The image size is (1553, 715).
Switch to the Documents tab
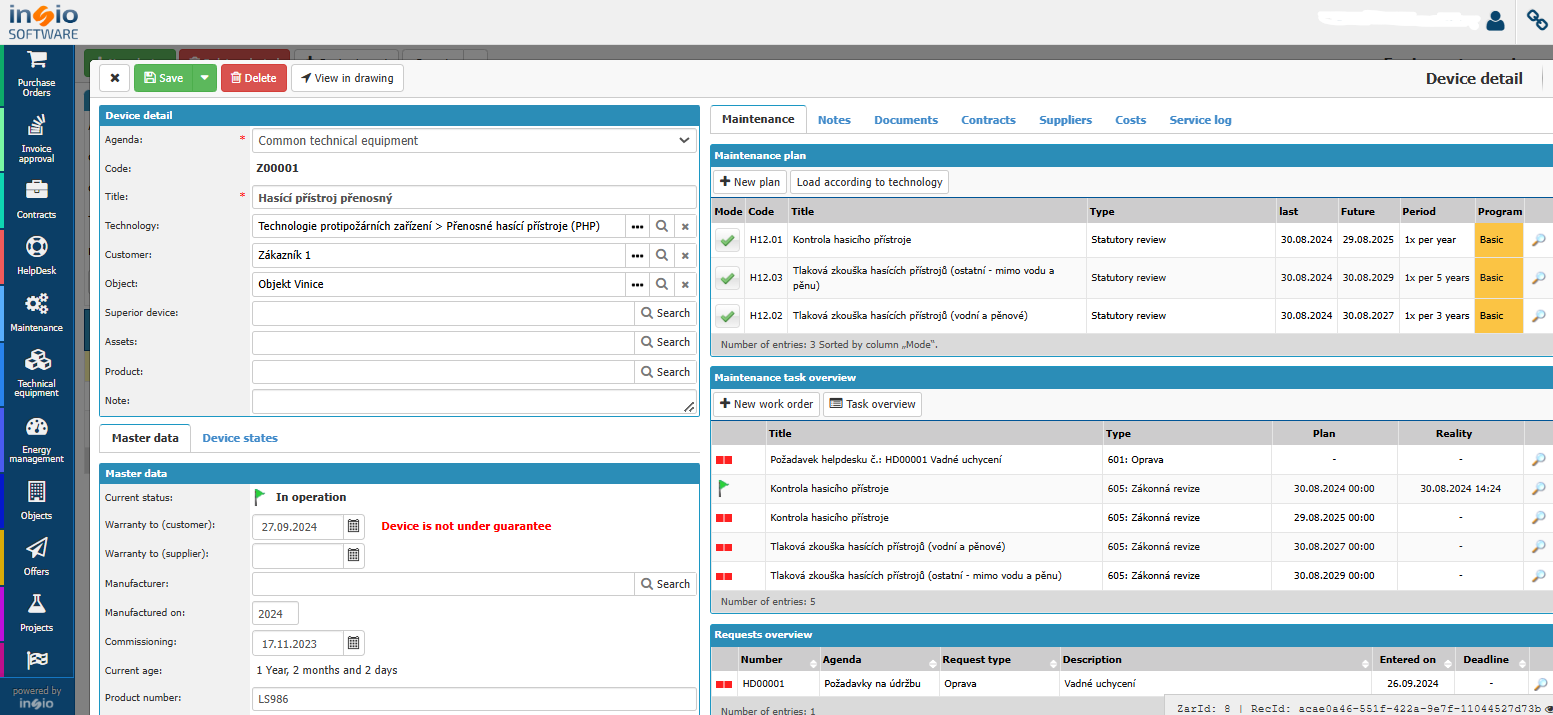click(x=904, y=119)
